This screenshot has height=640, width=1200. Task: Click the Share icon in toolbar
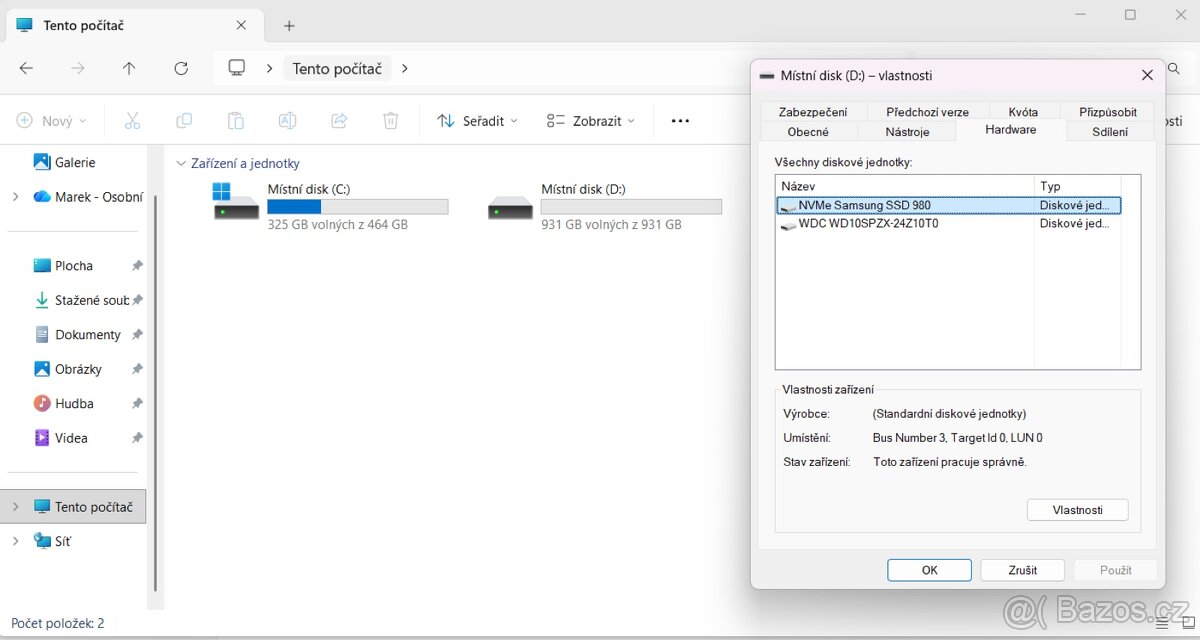[339, 121]
